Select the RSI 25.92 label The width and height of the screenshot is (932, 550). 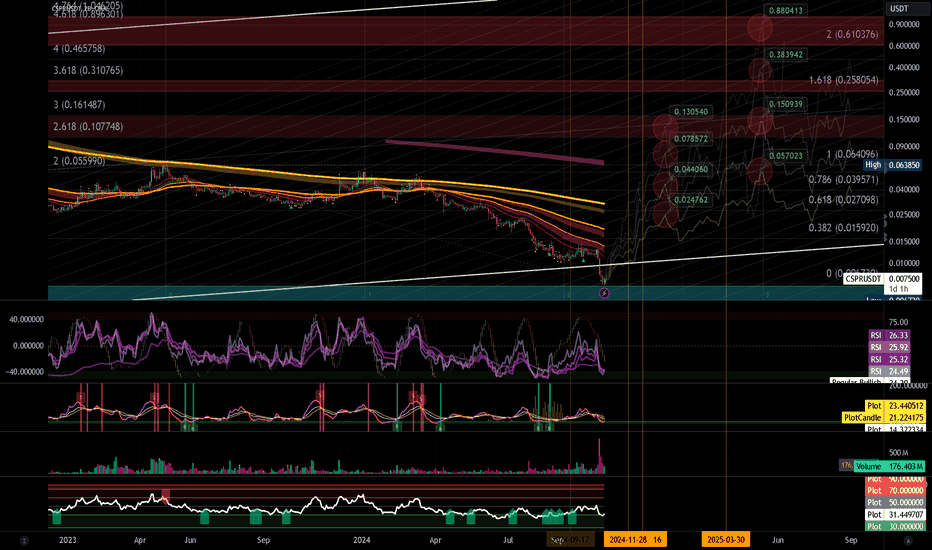890,347
